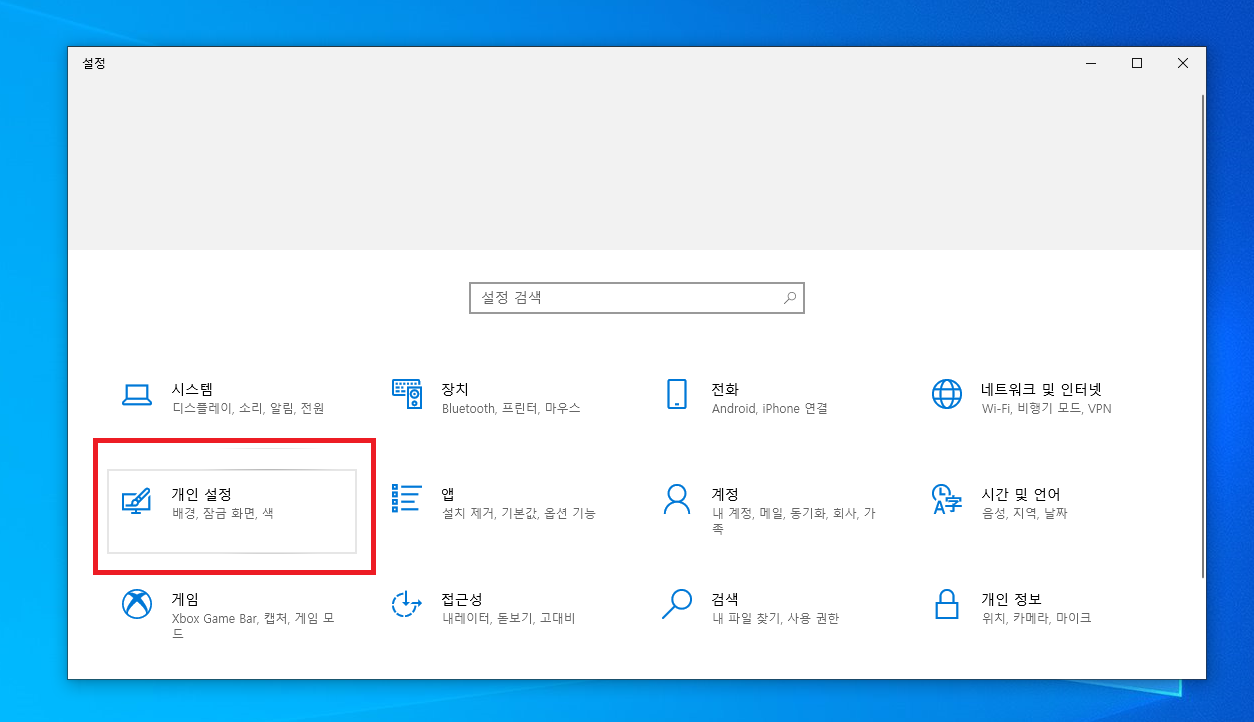Maximize the 설정 window
Screen dimensions: 1254x722
click(1137, 63)
